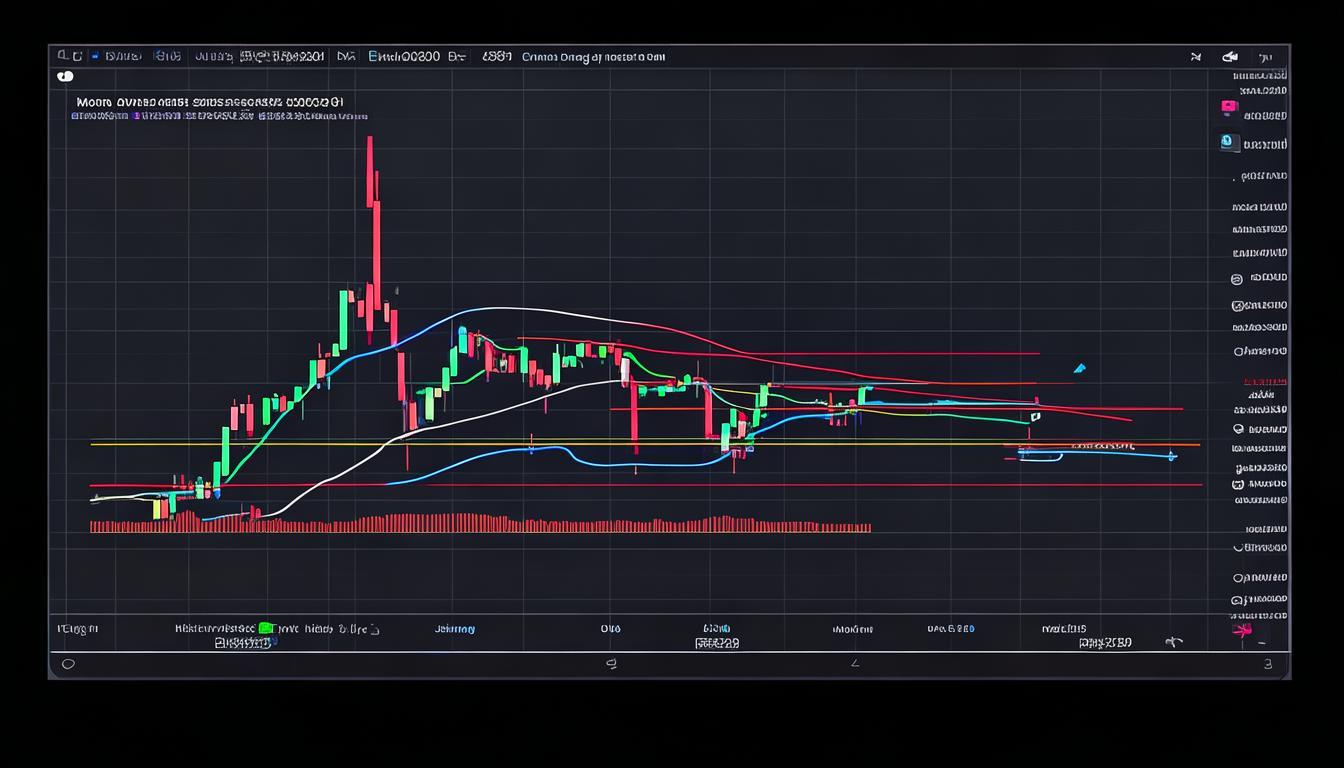Open the 'De' dropdown in top toolbar

457,57
